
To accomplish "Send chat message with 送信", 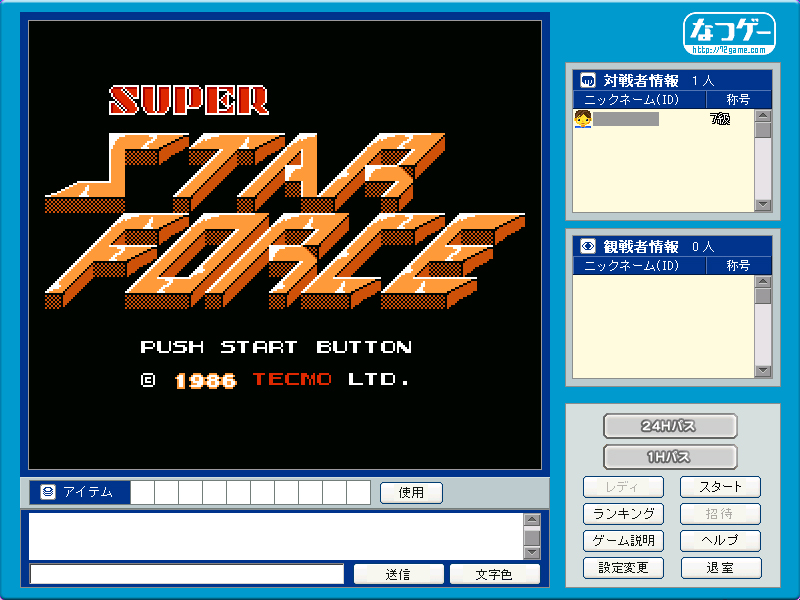I will [398, 574].
